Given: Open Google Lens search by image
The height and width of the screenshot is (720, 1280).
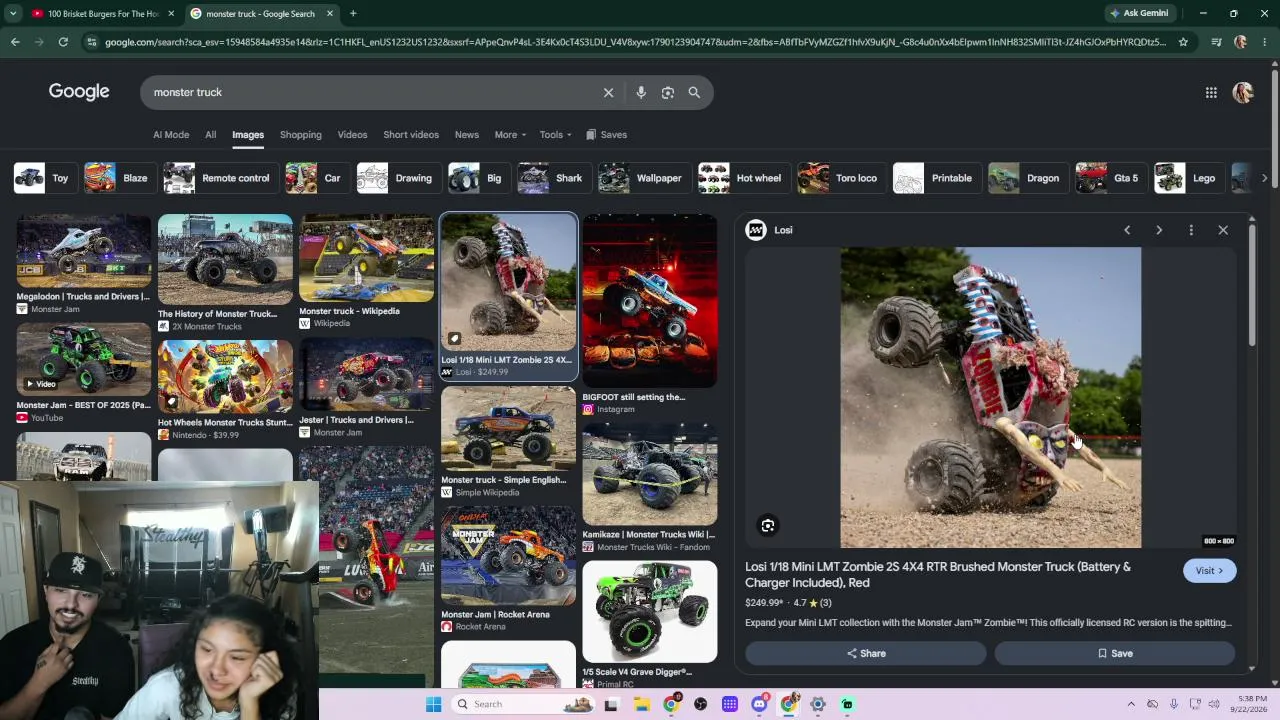Looking at the screenshot, I should point(668,92).
